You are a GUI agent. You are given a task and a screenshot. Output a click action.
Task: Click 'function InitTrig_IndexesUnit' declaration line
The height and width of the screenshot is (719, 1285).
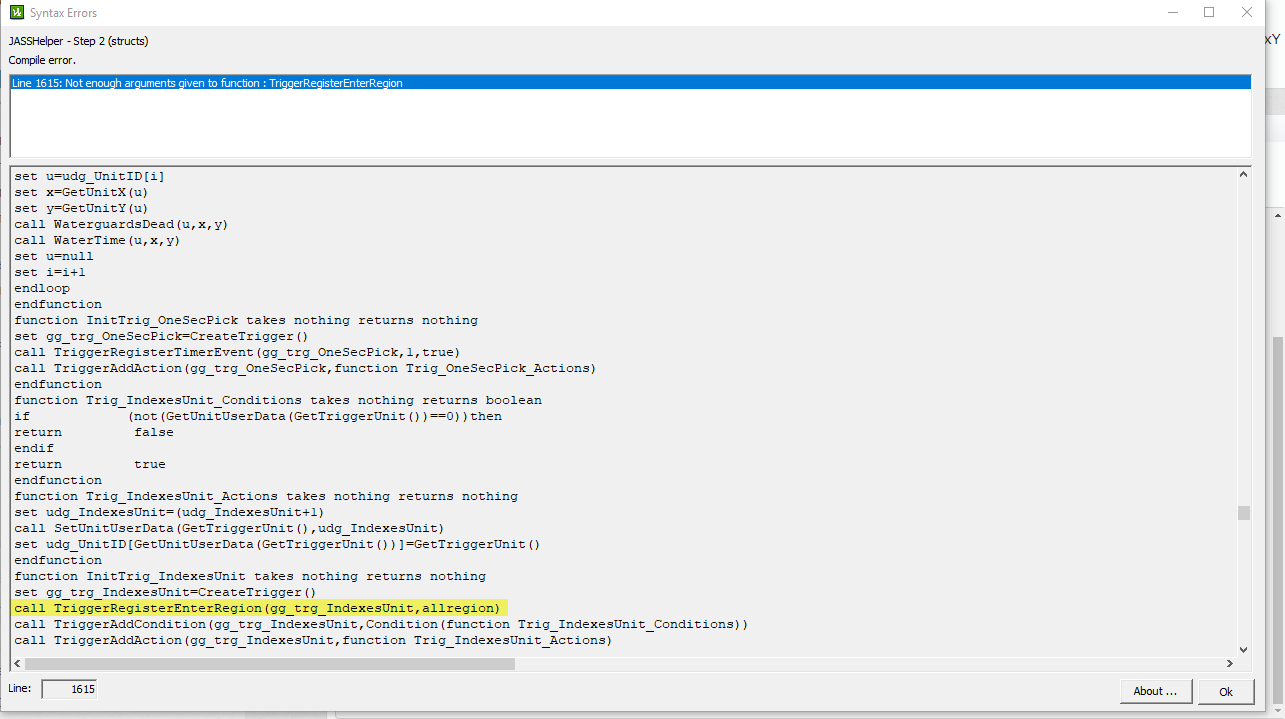[250, 576]
